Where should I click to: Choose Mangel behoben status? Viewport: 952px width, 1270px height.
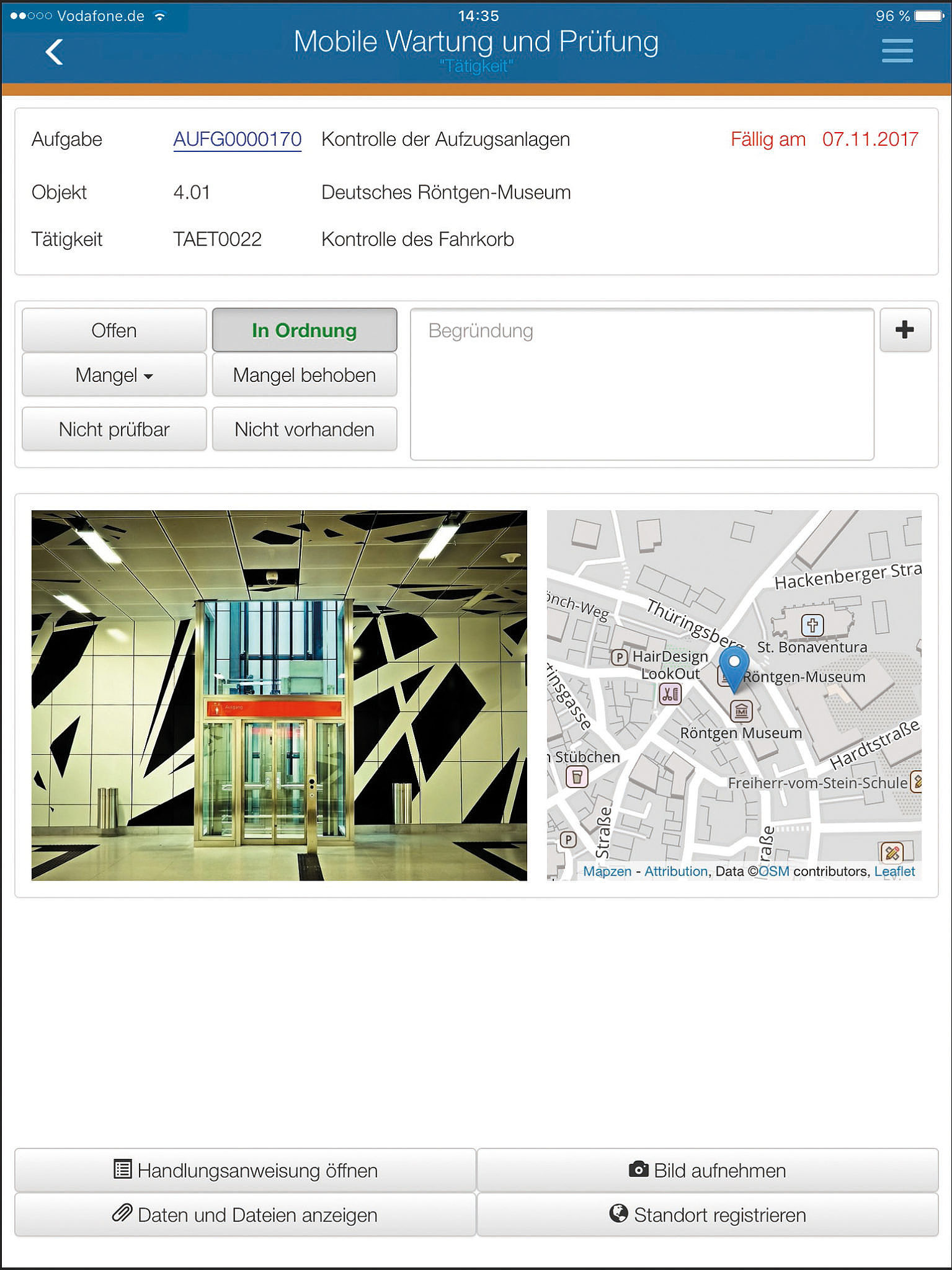click(304, 375)
